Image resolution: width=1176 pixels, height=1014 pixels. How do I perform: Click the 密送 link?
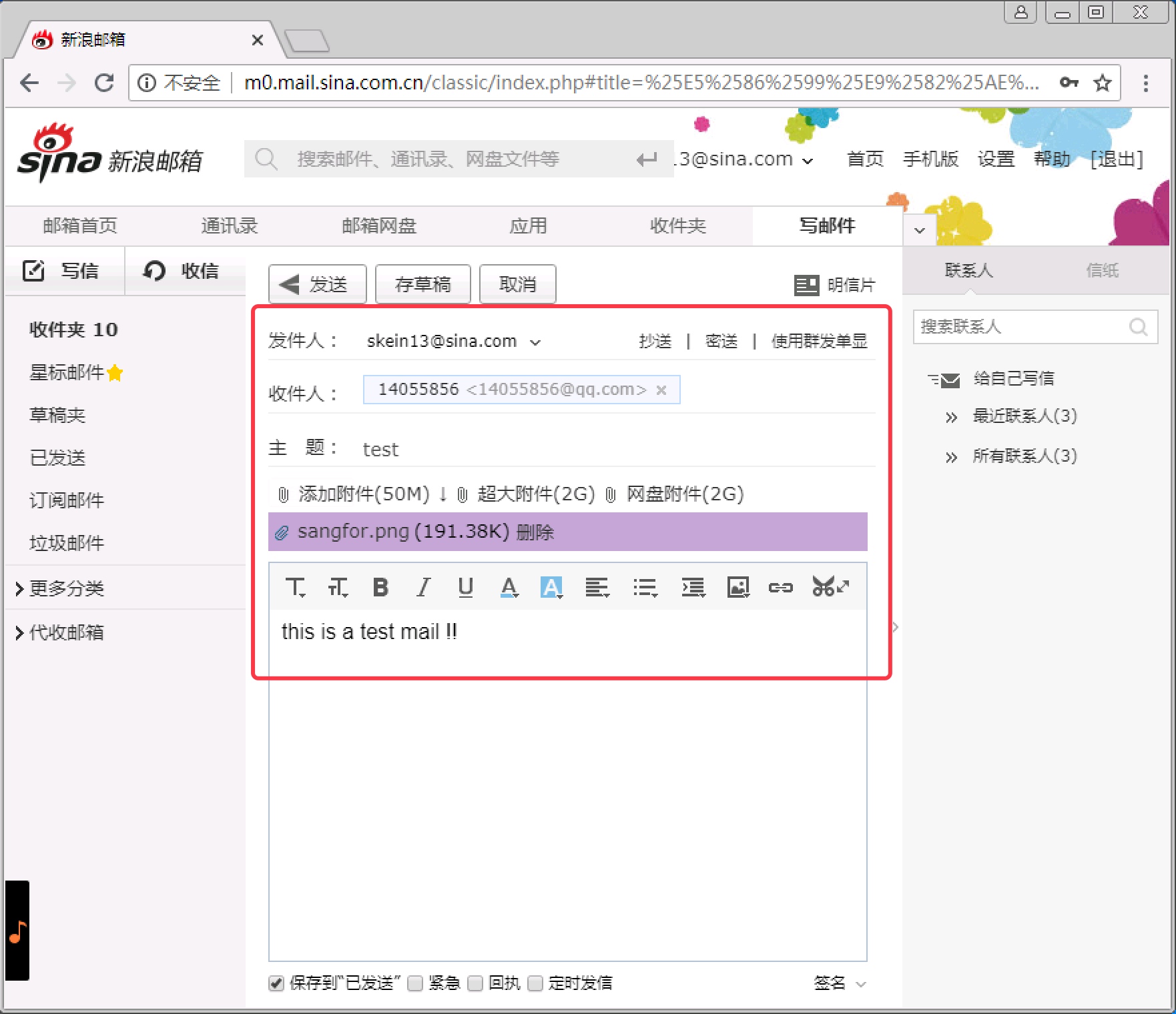(x=721, y=342)
